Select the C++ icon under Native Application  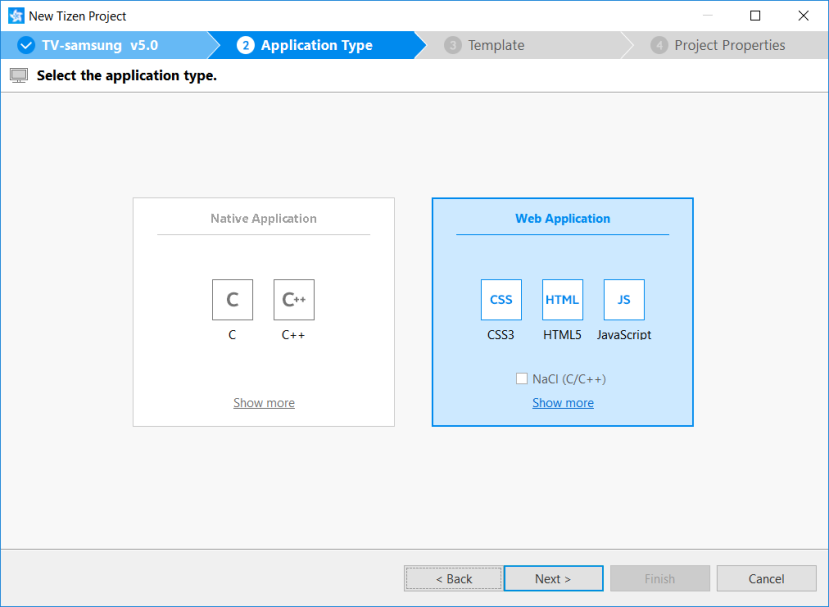[293, 299]
